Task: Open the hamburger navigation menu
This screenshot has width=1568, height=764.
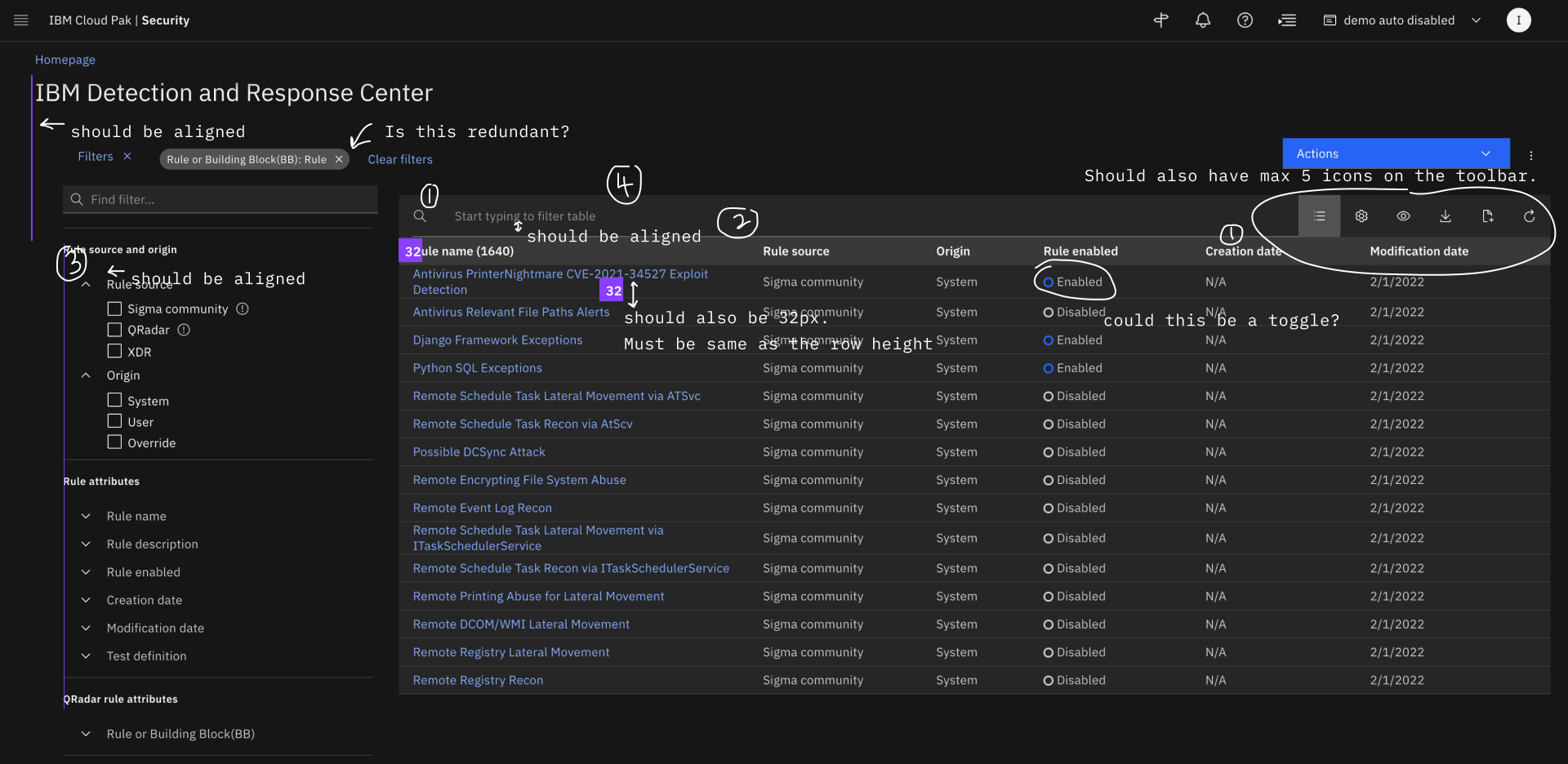Action: tap(21, 20)
